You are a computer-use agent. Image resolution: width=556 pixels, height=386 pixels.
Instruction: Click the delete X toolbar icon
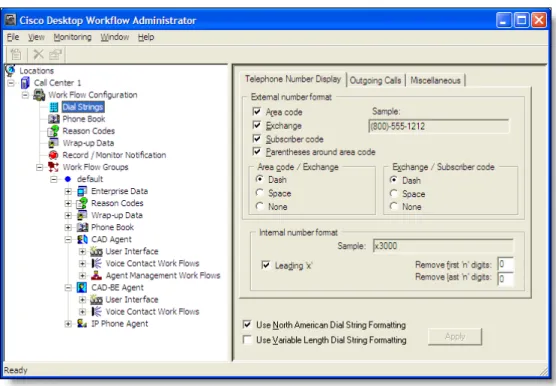pos(38,54)
